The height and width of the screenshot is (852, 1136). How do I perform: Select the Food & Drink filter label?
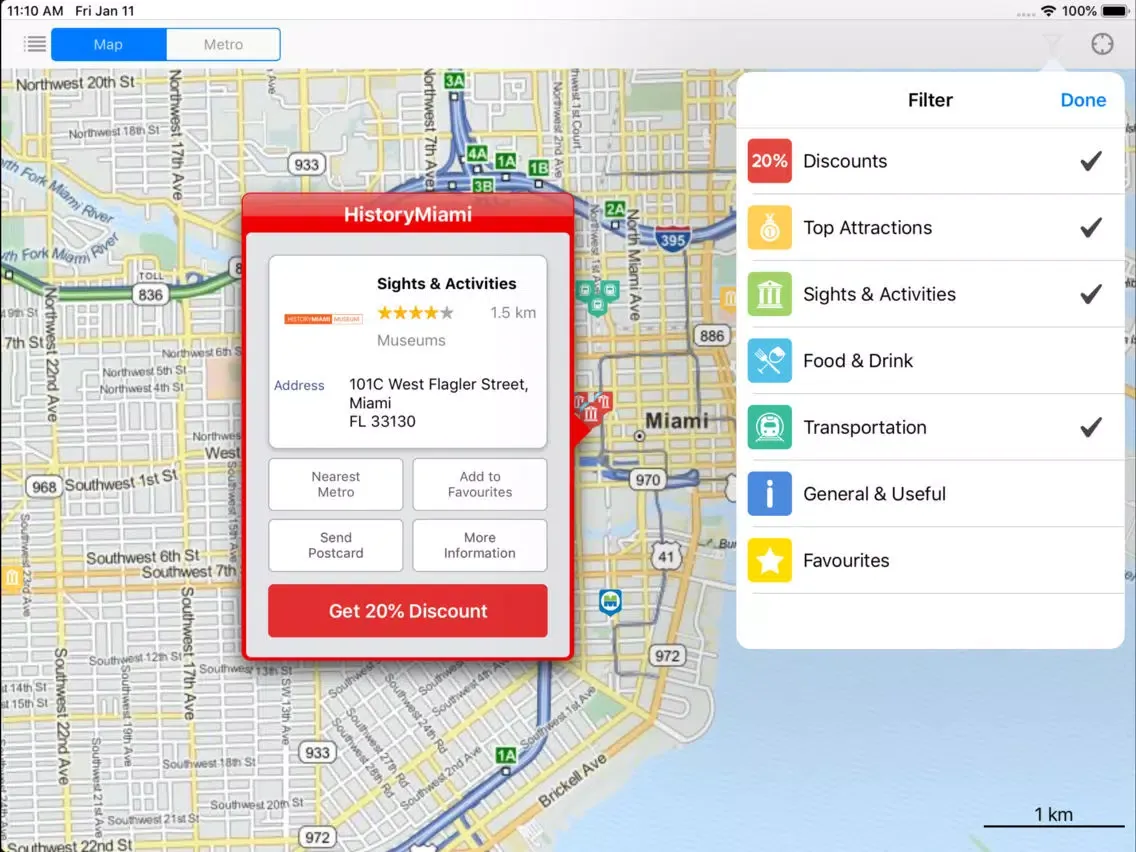coord(858,361)
